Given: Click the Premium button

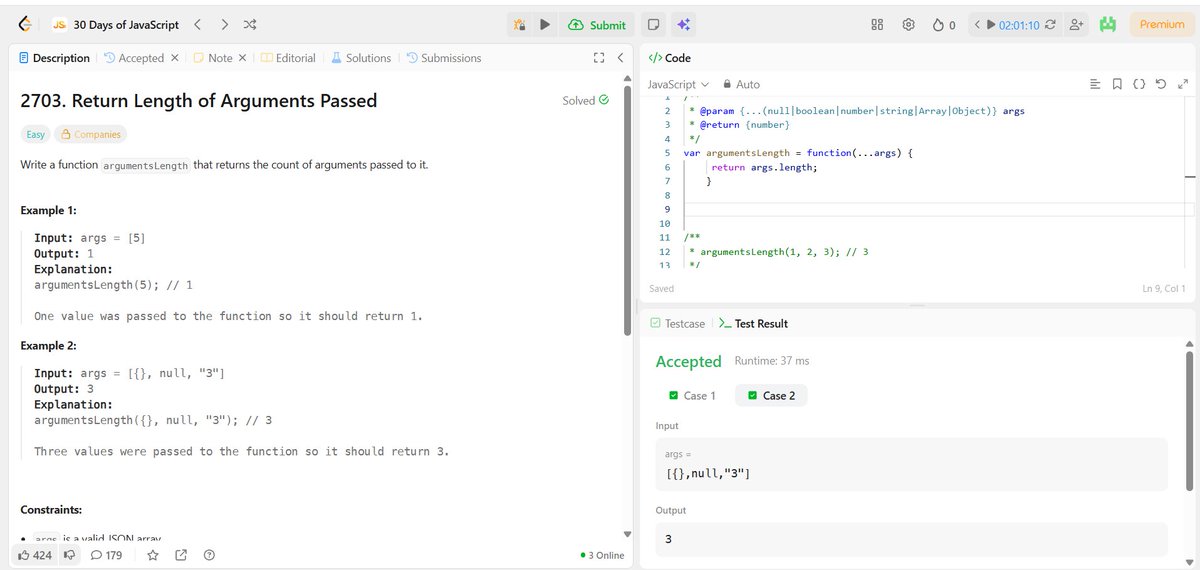Looking at the screenshot, I should (1161, 24).
